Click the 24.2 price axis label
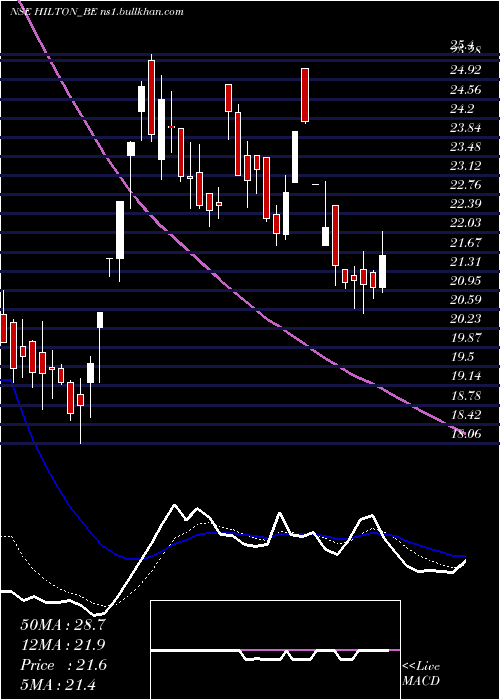Screen dimensions: 500x700 [x=462, y=108]
